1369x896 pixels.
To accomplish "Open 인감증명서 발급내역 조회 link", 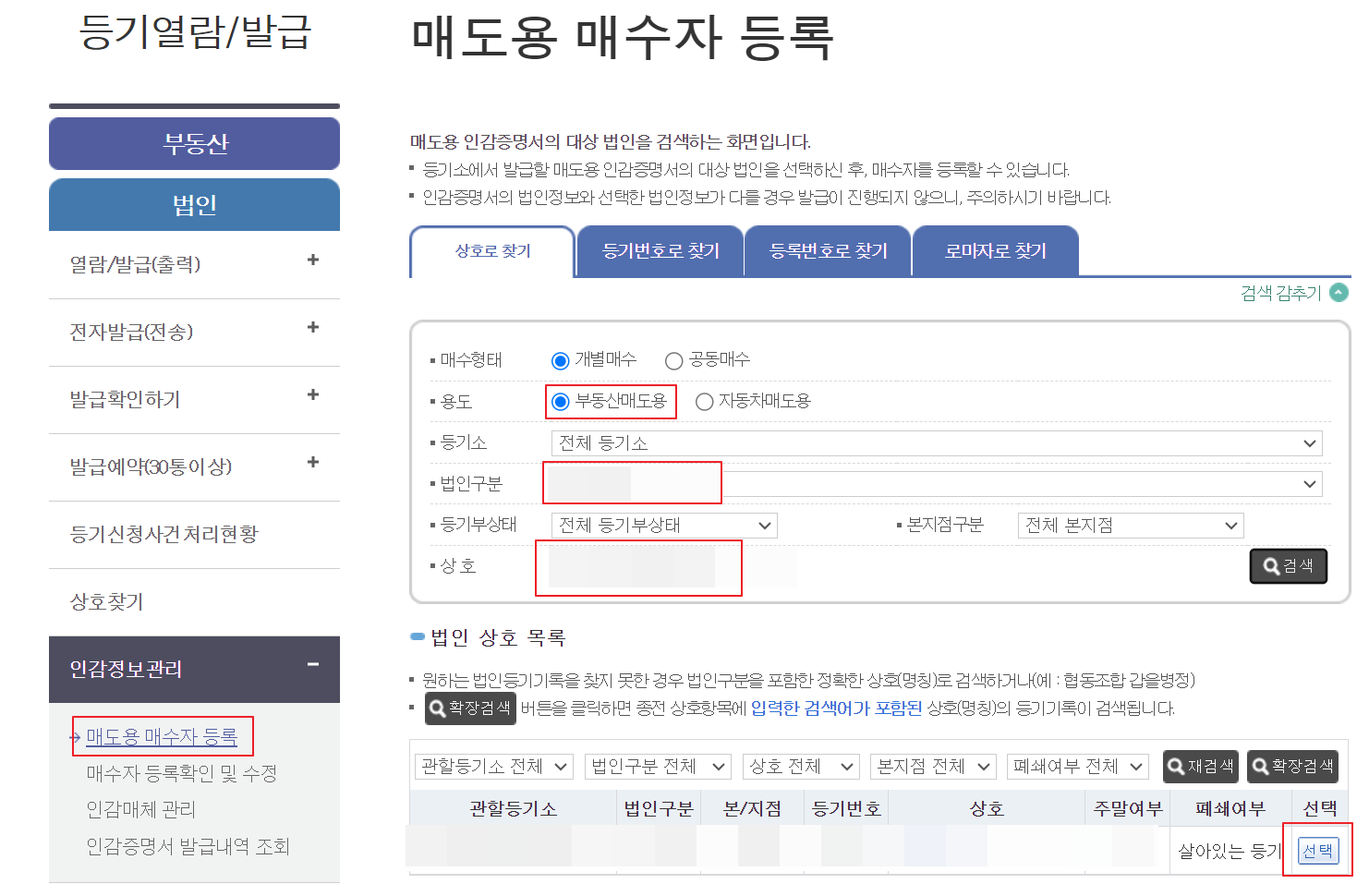I will [x=188, y=846].
